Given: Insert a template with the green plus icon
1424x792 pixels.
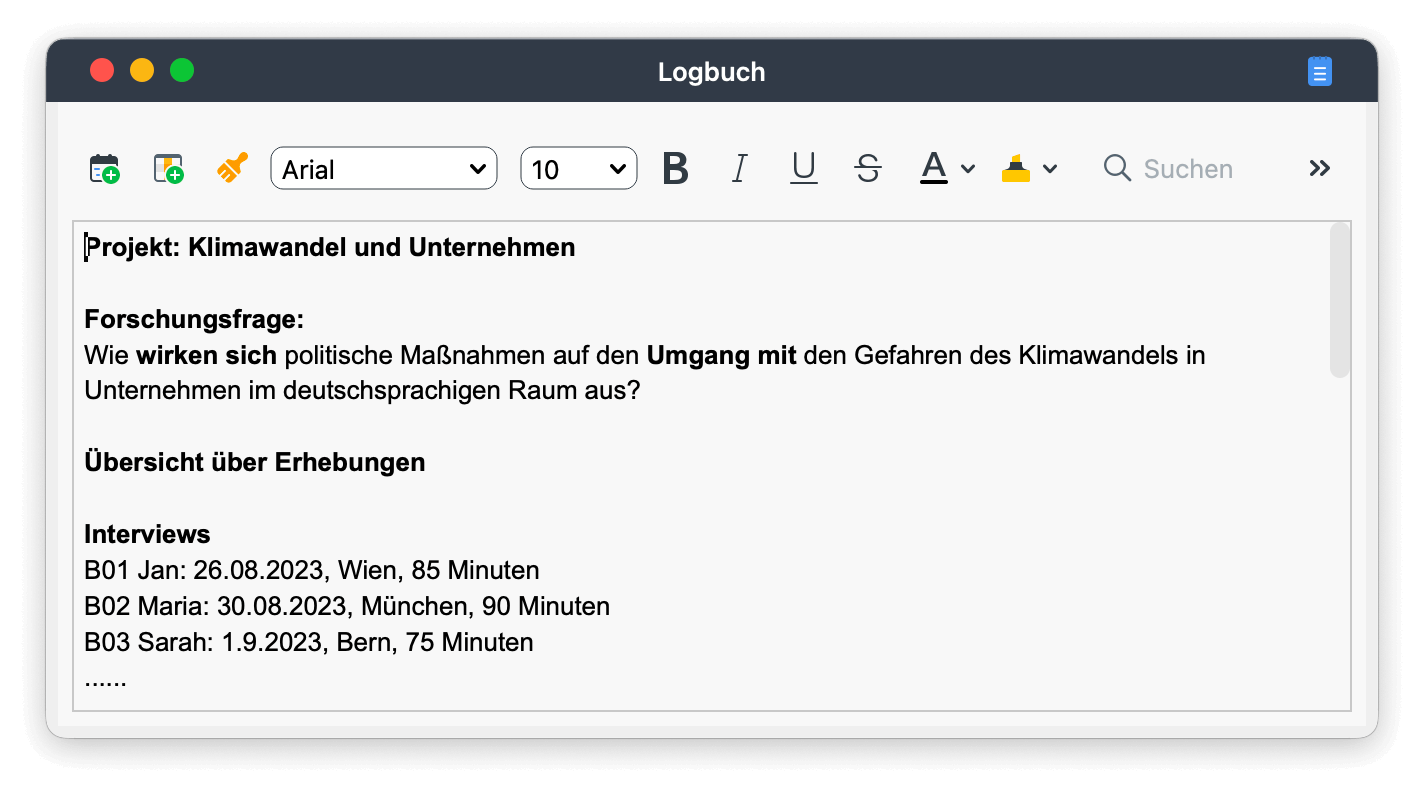Looking at the screenshot, I should pyautogui.click(x=168, y=168).
